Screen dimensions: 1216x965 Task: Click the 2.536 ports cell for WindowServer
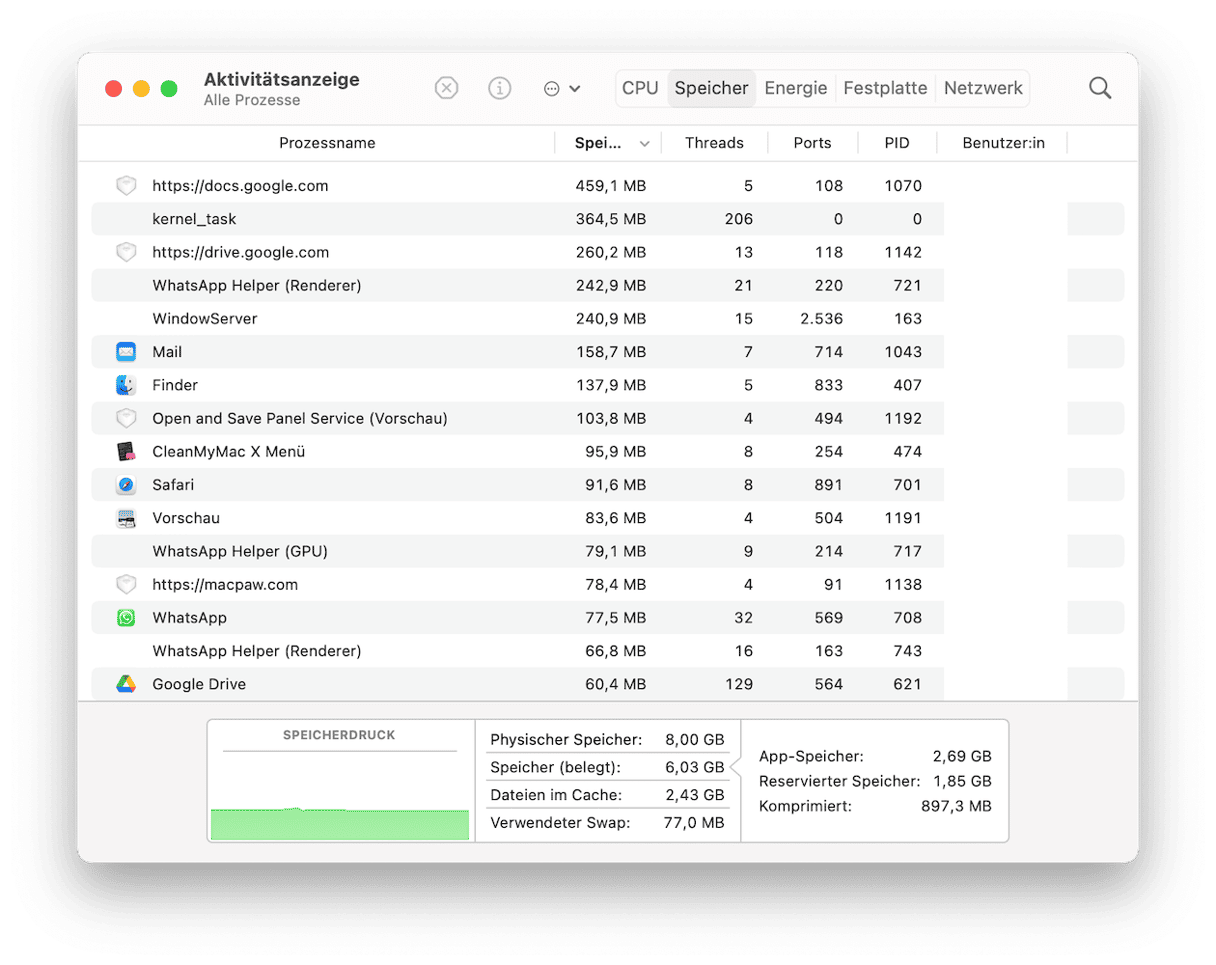click(821, 319)
